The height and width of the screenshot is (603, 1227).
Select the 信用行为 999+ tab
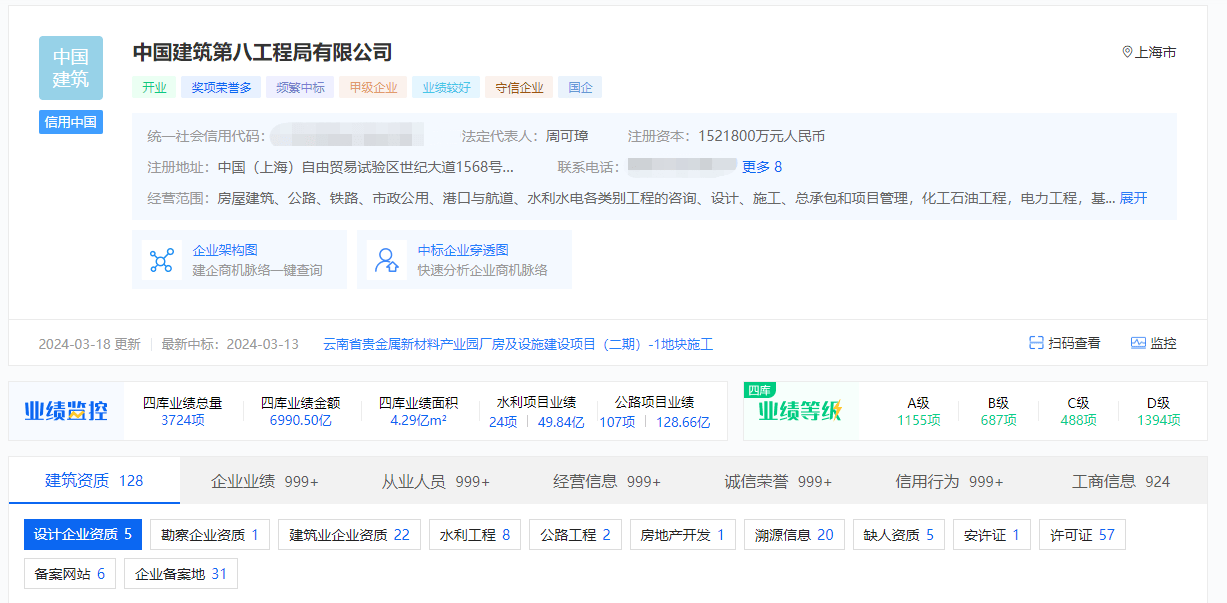[x=949, y=481]
